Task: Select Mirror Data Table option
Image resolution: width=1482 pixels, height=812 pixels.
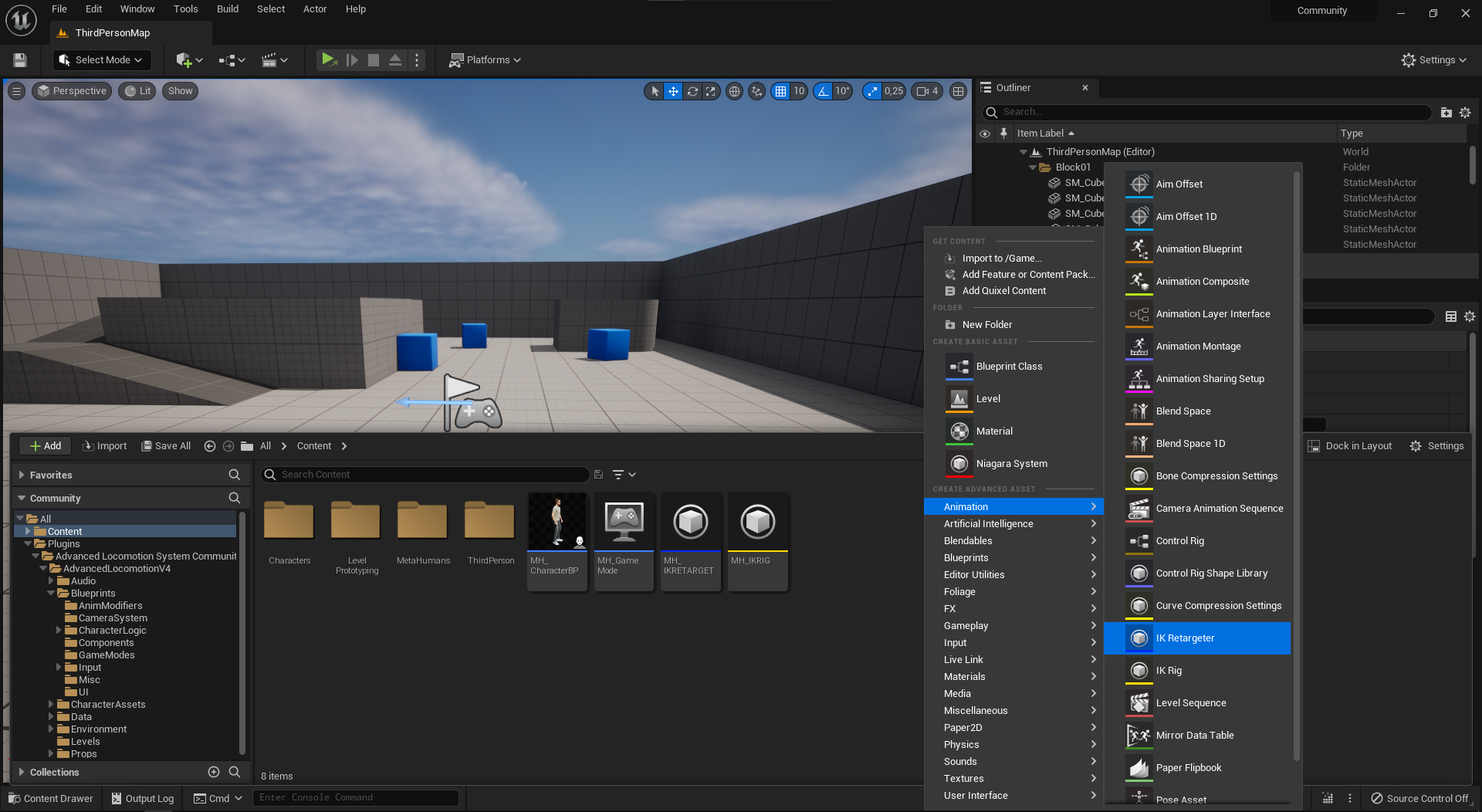Action: tap(1197, 736)
